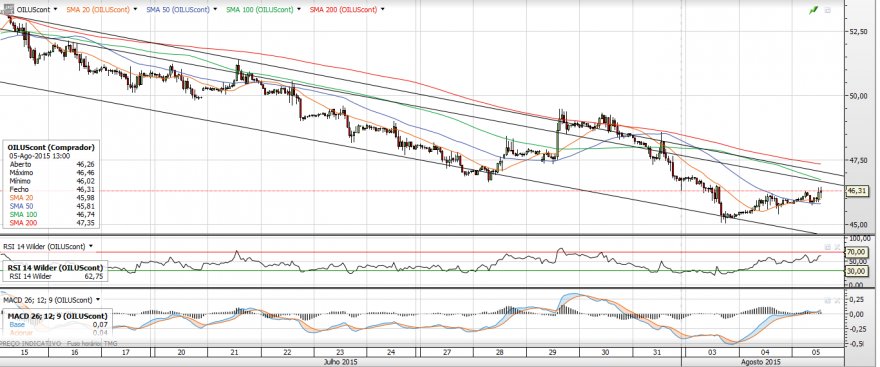Viewport: 880px width, 367px height.
Task: Click the Julho 2015 month label
Action: click(340, 363)
